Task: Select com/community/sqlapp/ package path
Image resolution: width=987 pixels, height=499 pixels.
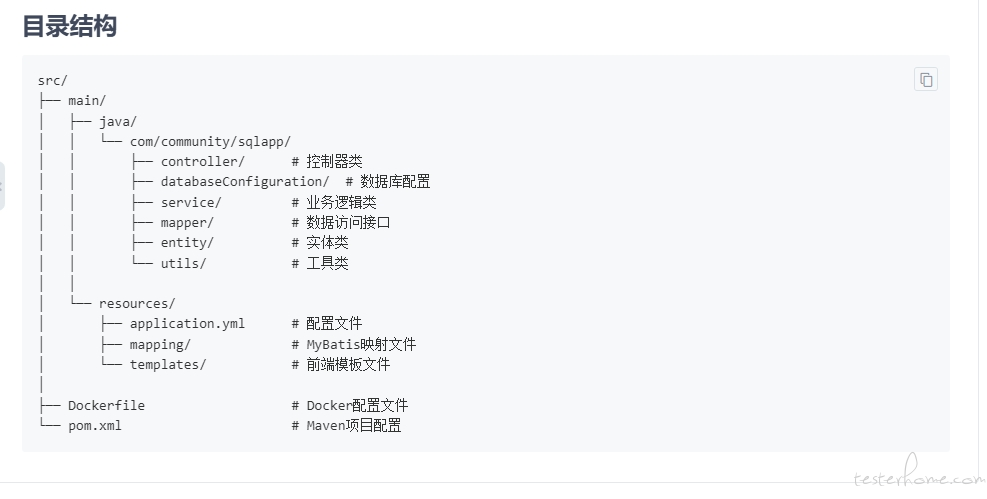Action: click(x=210, y=142)
